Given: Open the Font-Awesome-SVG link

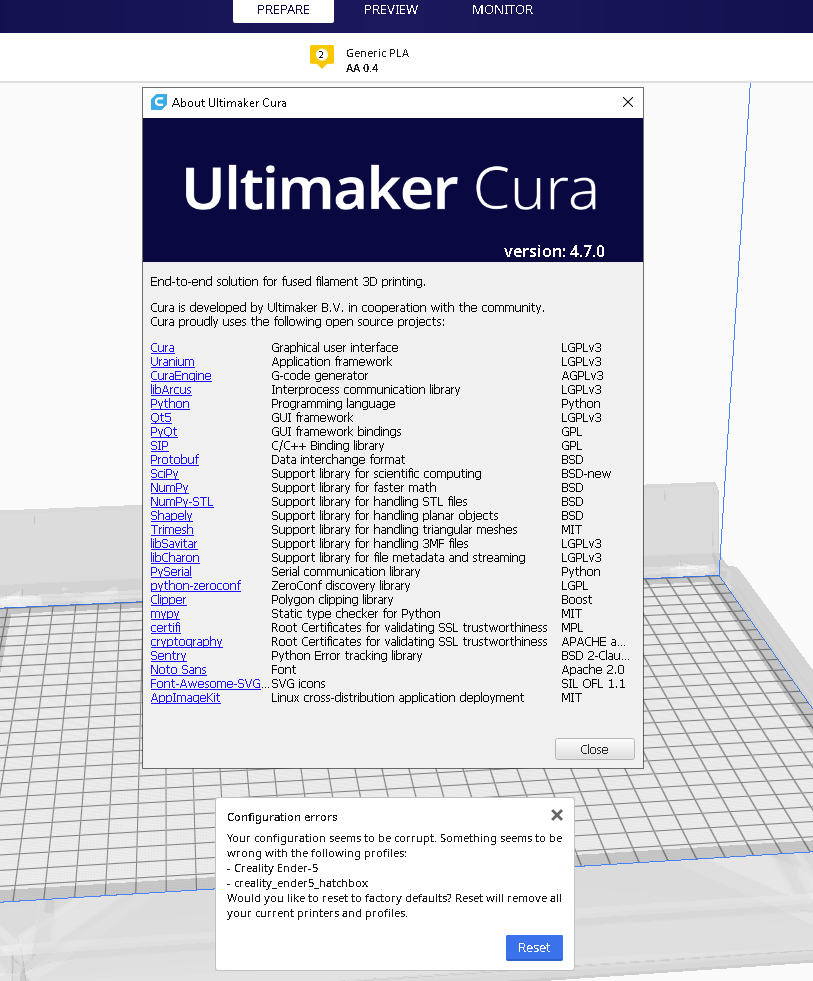Looking at the screenshot, I should pyautogui.click(x=210, y=684).
